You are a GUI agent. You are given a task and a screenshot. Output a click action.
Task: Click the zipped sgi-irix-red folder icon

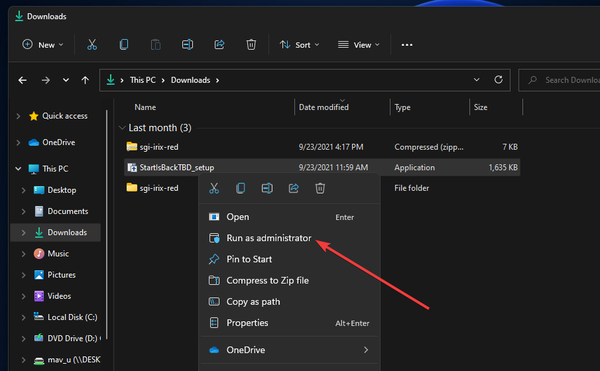click(x=132, y=146)
